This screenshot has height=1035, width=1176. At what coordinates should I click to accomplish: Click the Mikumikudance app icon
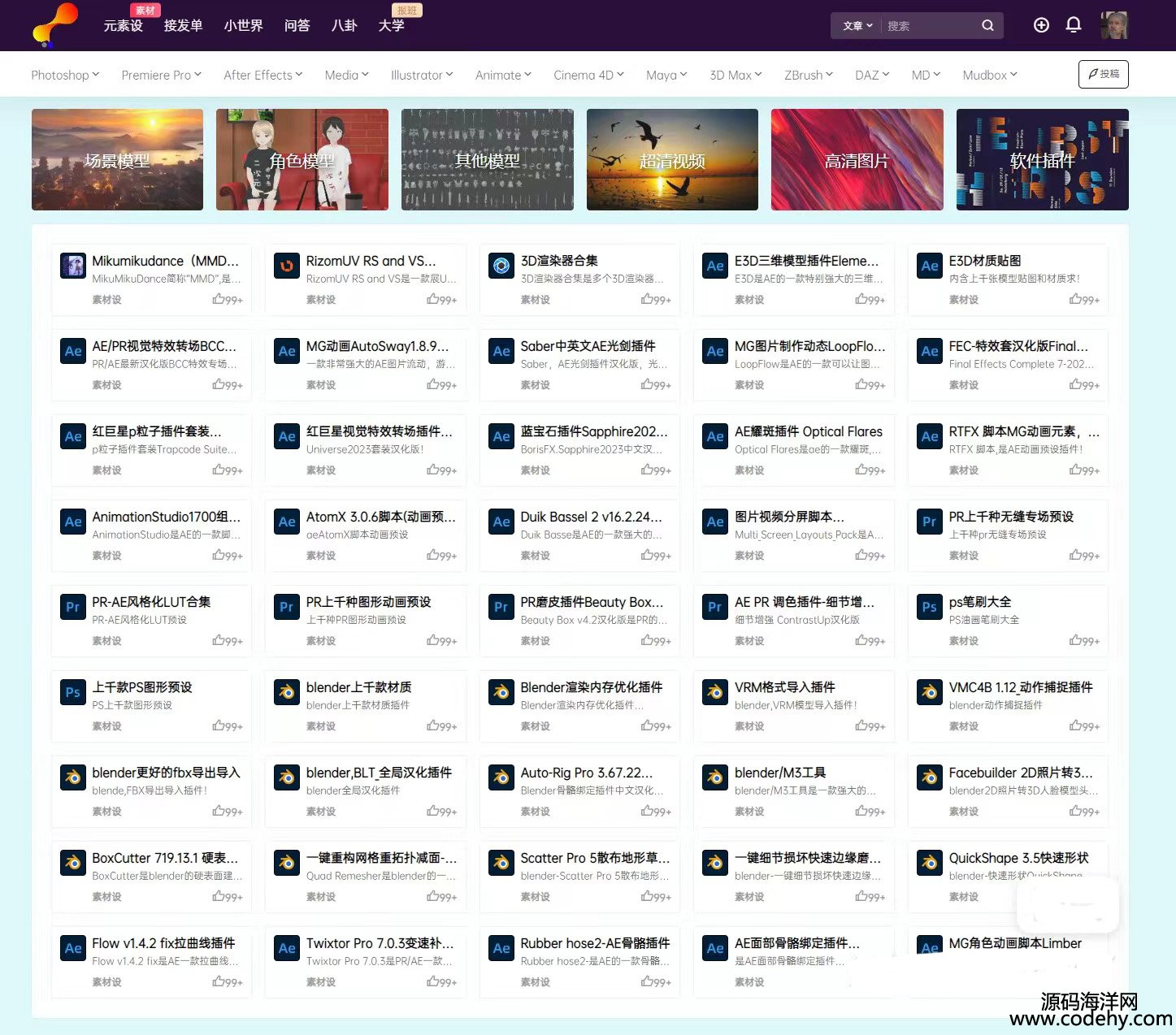(x=73, y=266)
